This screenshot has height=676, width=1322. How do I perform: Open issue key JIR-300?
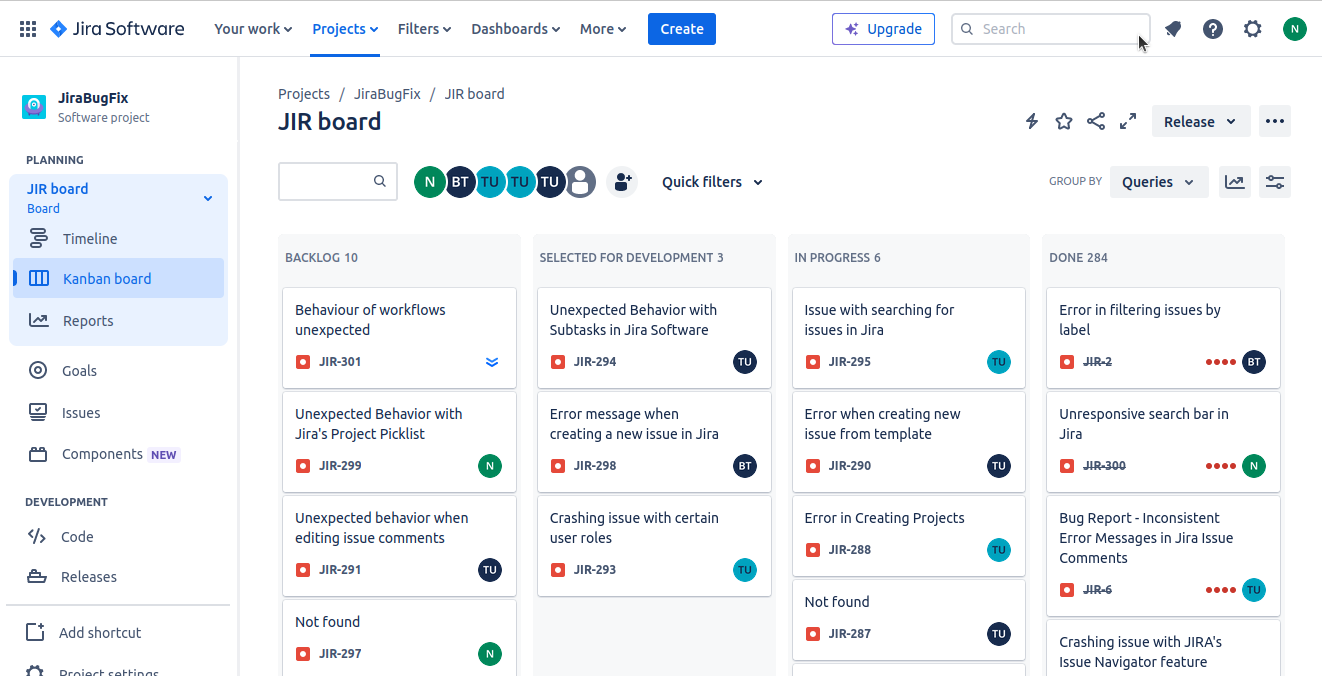(1104, 466)
